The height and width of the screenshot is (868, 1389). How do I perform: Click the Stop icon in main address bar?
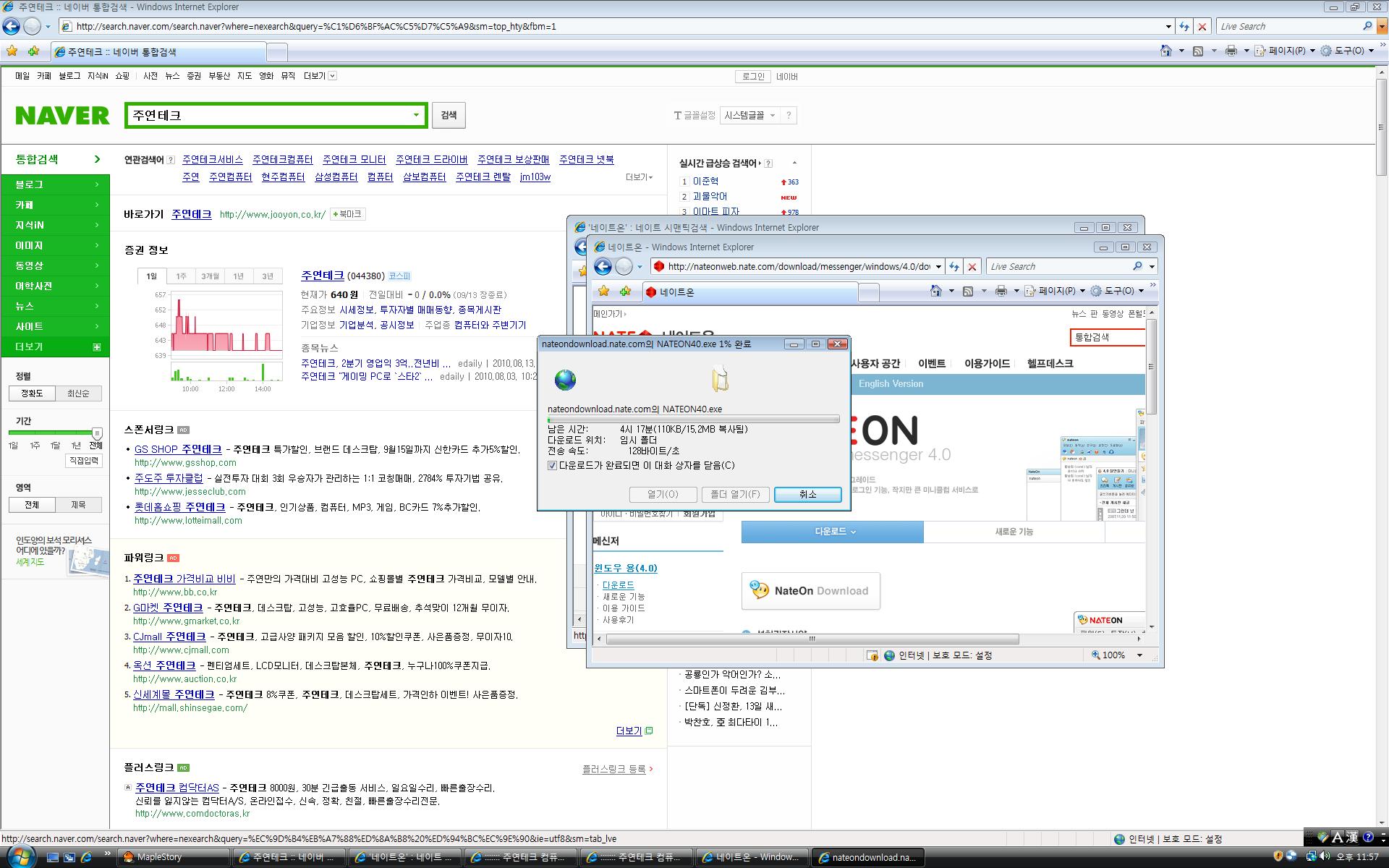(x=1202, y=27)
